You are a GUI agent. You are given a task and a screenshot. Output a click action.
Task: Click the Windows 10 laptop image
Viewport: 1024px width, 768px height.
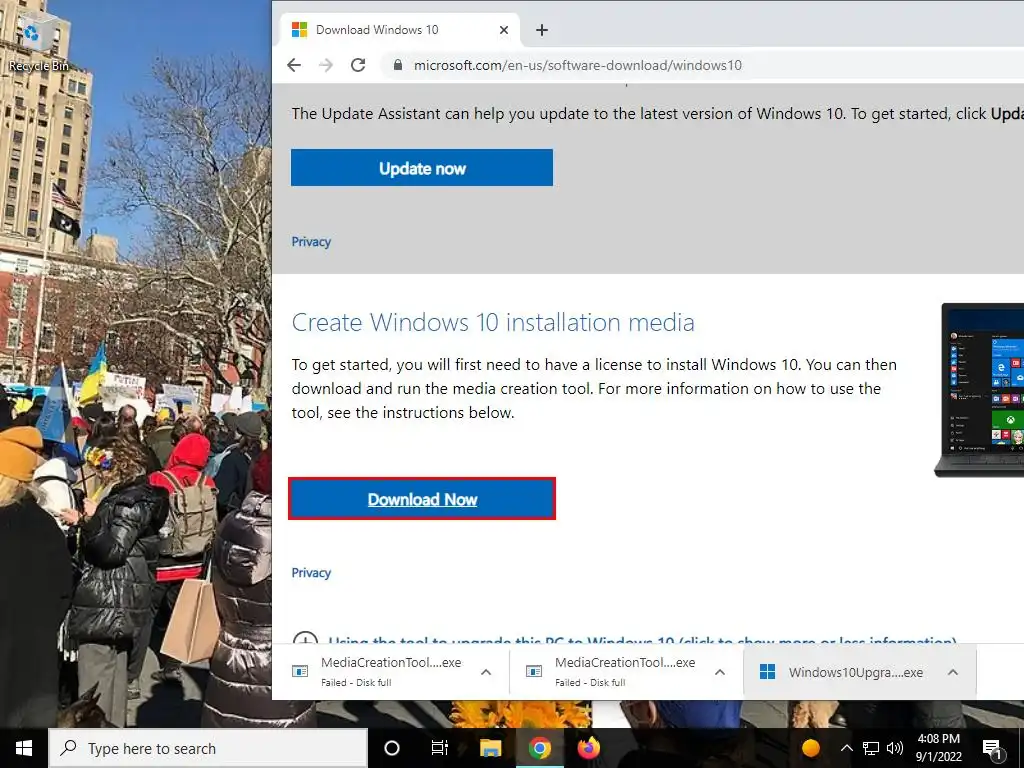980,390
